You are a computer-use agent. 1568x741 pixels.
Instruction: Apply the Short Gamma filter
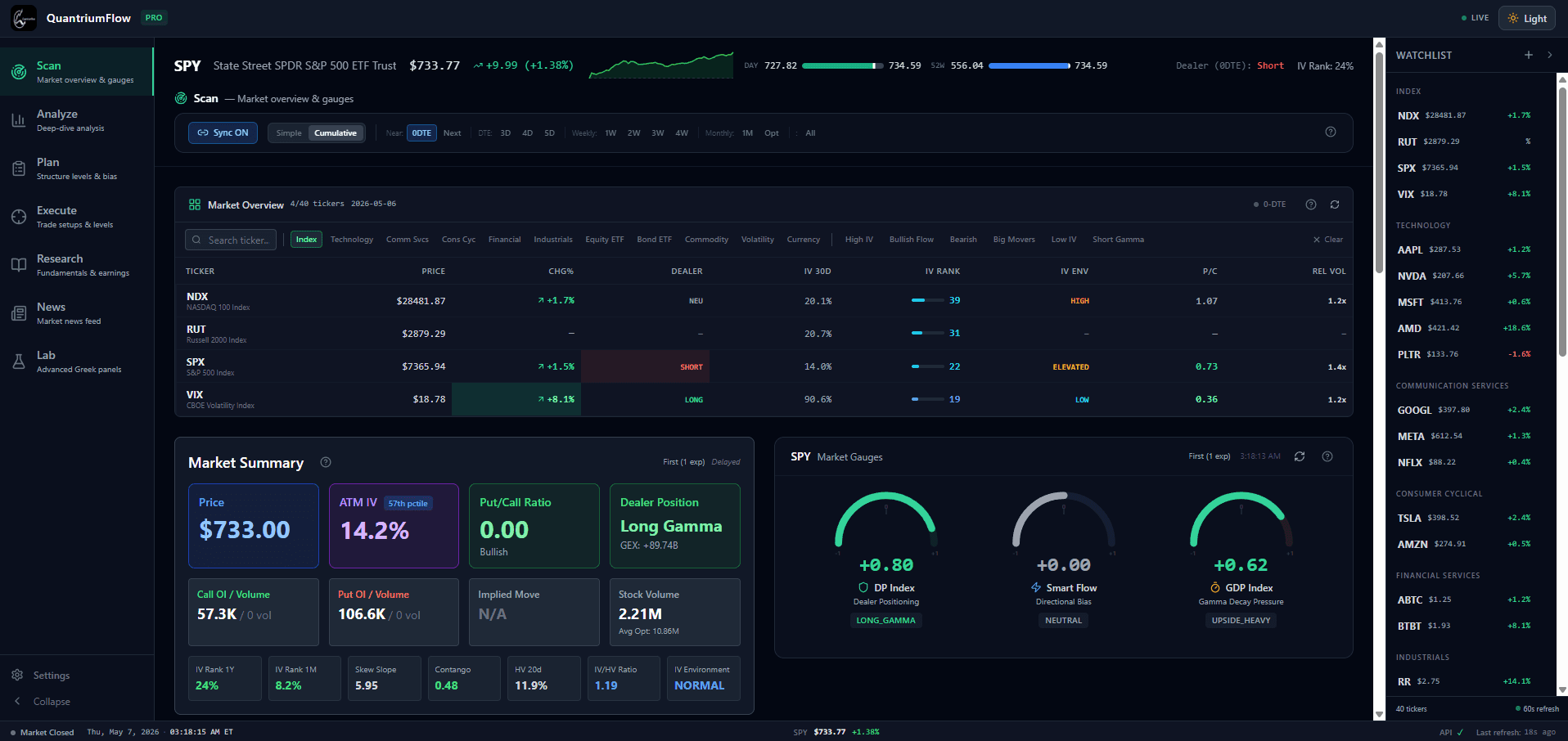pyautogui.click(x=1118, y=240)
